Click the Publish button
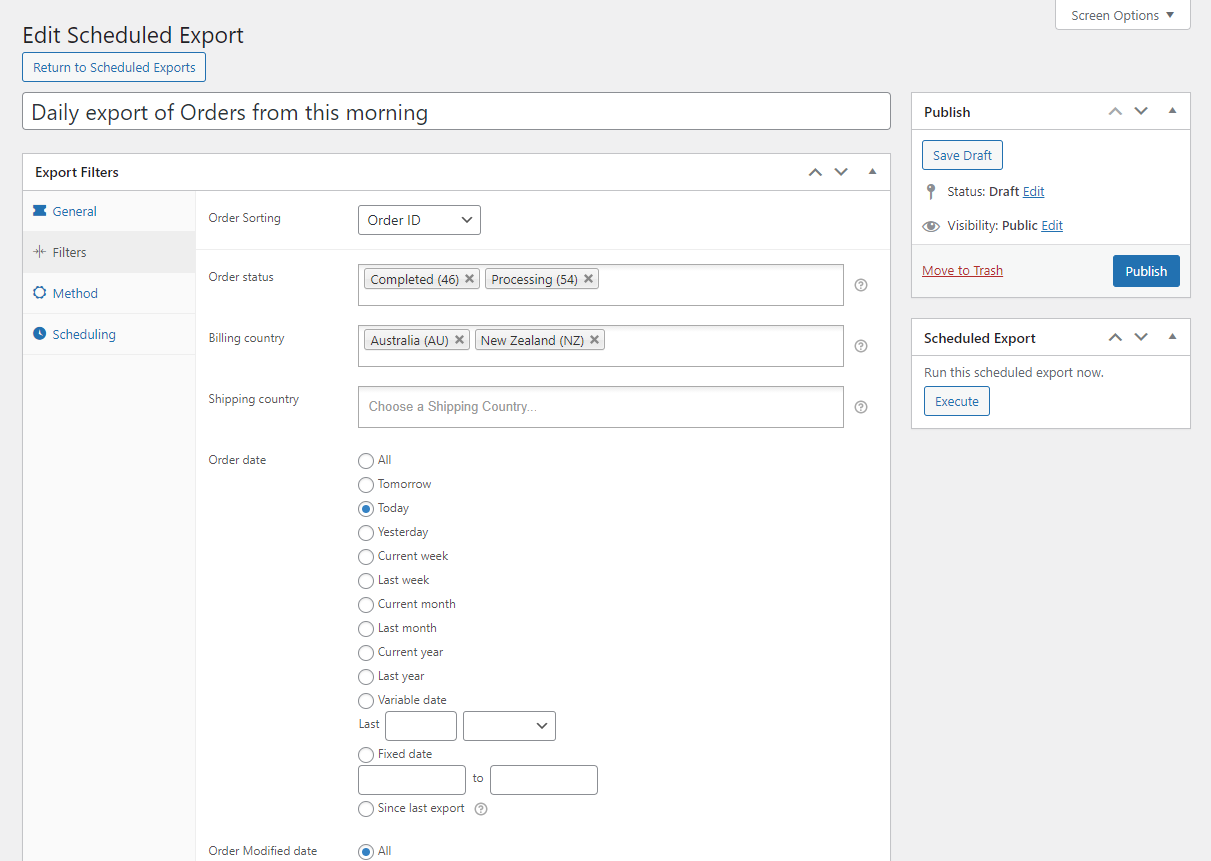Image resolution: width=1211 pixels, height=861 pixels. pos(1145,271)
